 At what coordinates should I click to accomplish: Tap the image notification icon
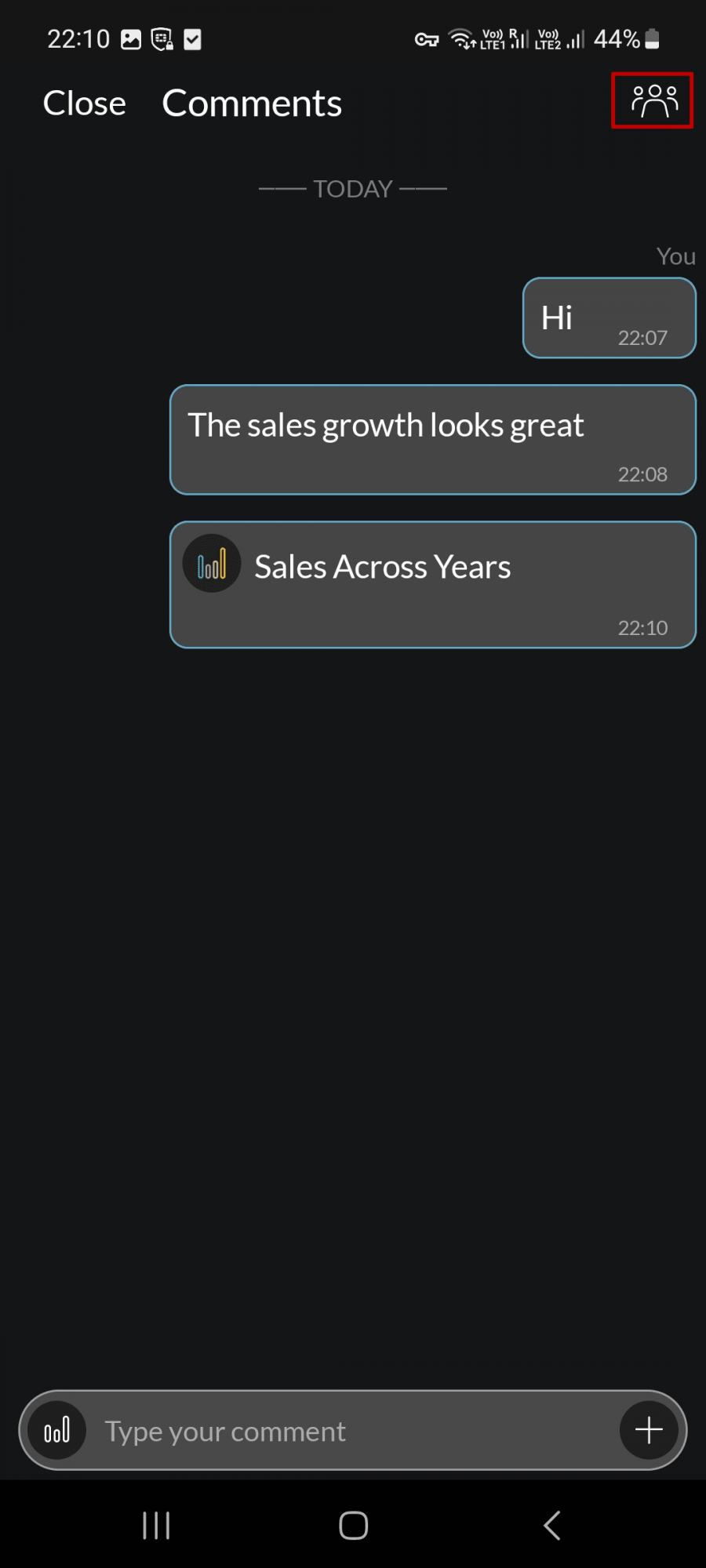click(131, 39)
